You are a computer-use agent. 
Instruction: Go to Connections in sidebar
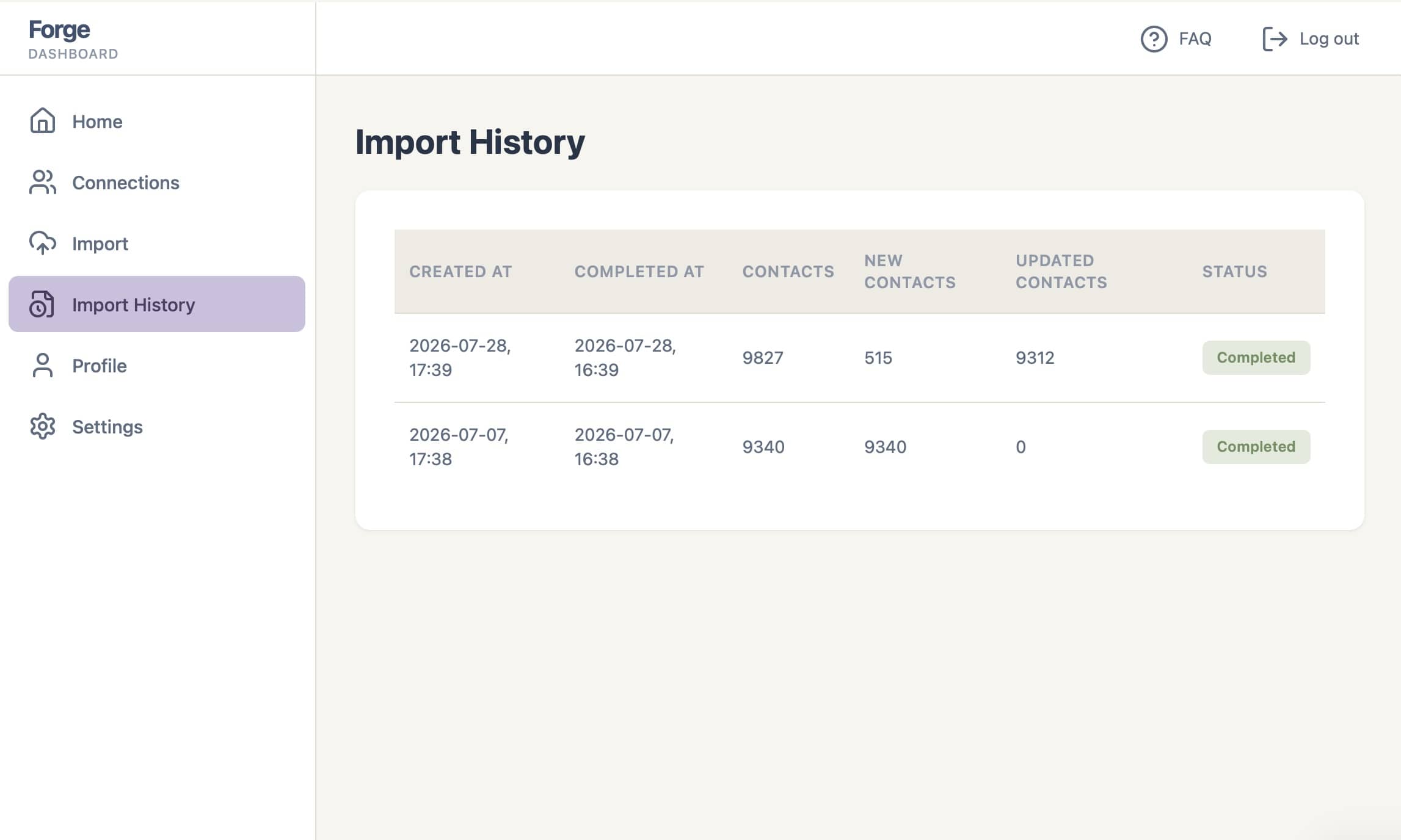tap(157, 182)
